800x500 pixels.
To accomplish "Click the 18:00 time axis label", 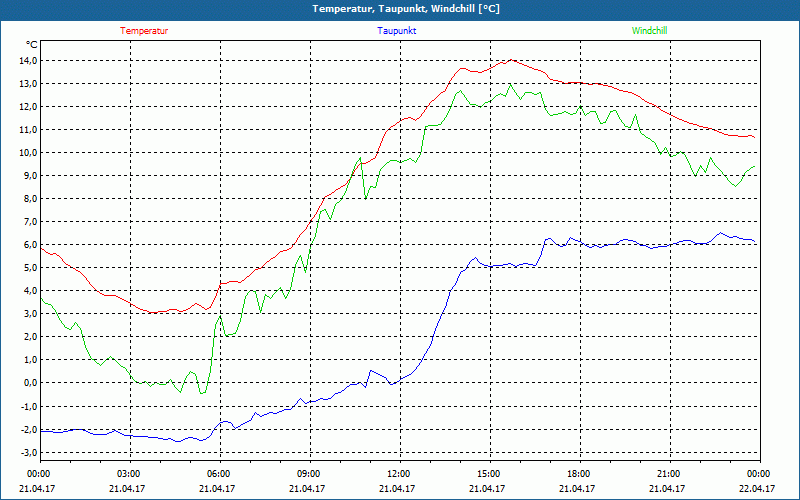I will pos(578,474).
